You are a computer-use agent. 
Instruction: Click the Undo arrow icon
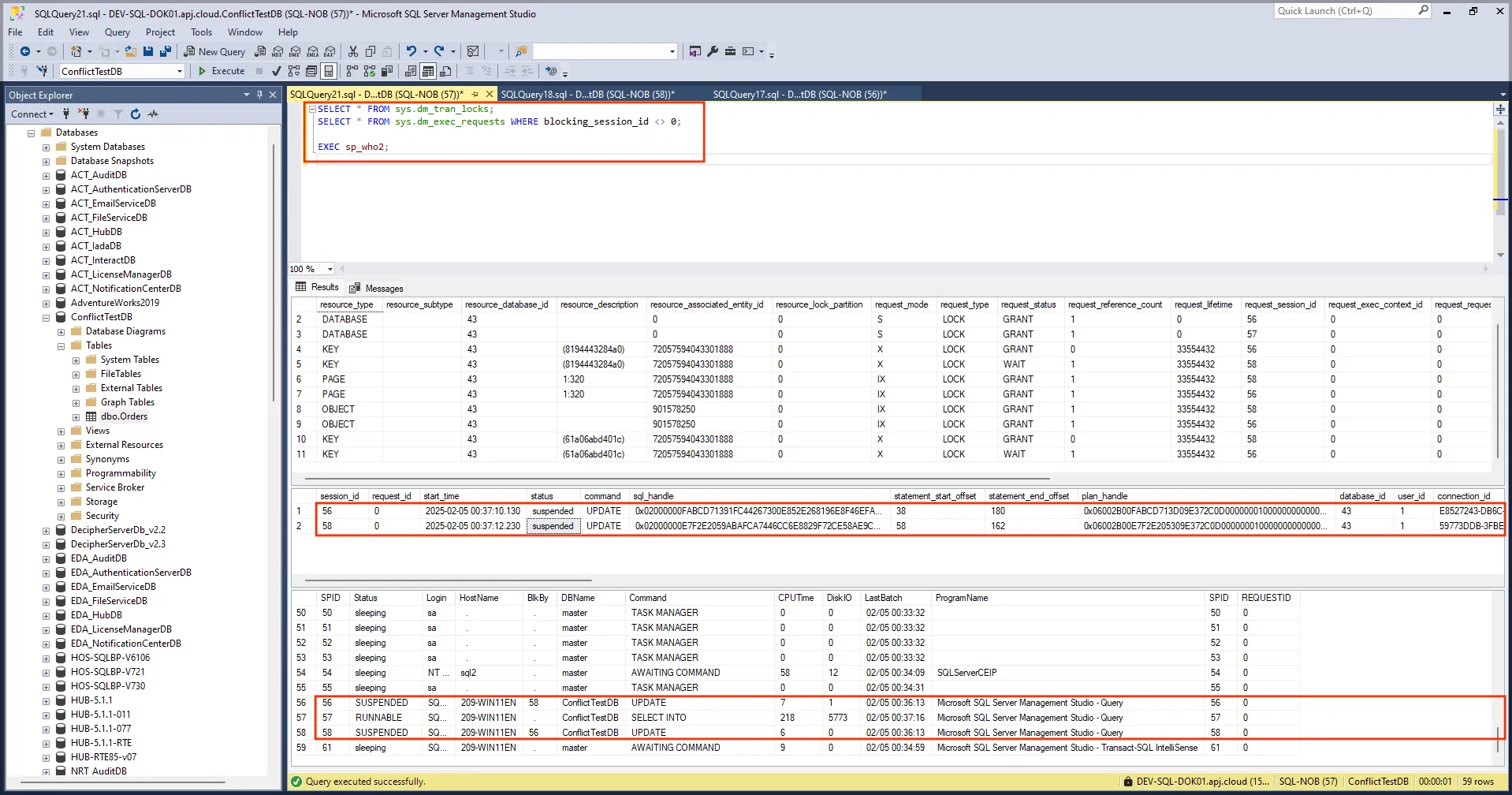point(411,51)
